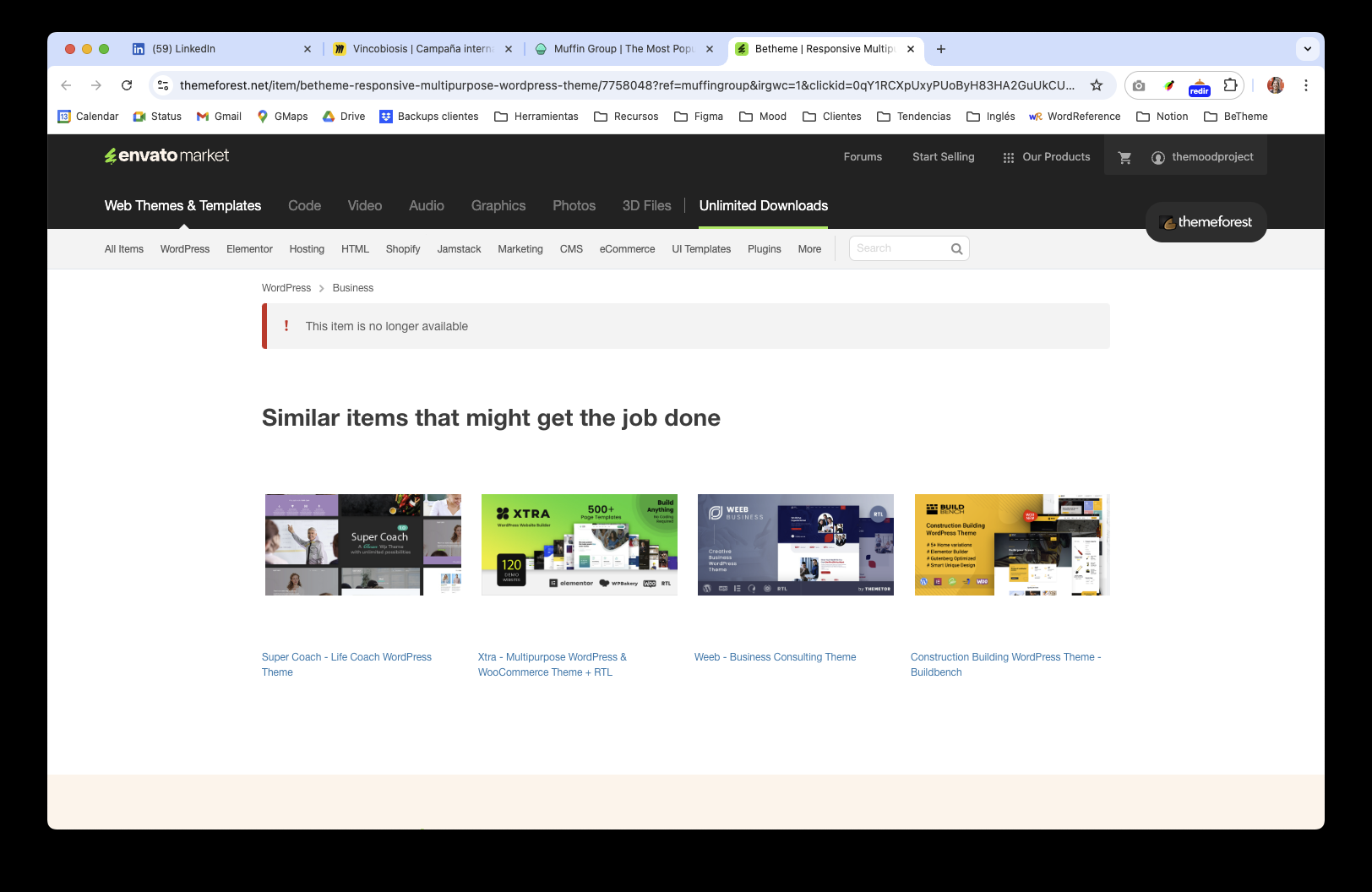
Task: Open the Our Products grid menu
Action: [1047, 157]
